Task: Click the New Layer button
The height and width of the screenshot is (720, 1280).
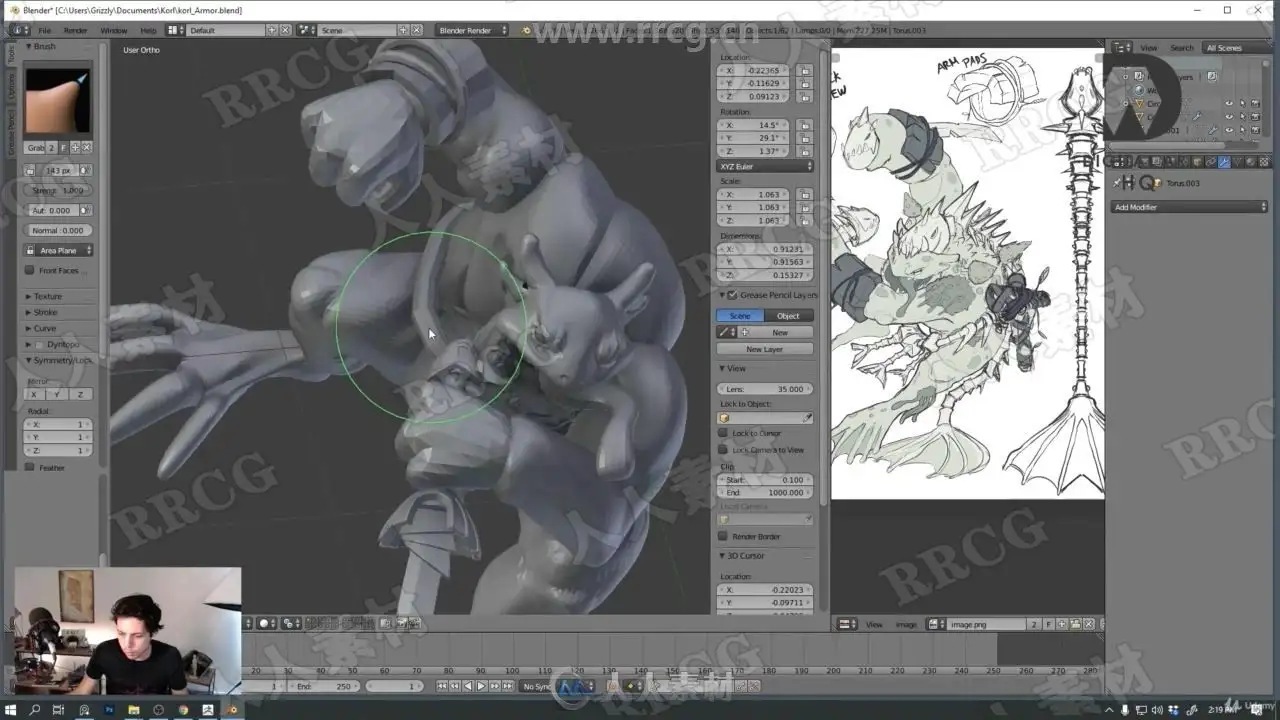Action: click(x=765, y=349)
